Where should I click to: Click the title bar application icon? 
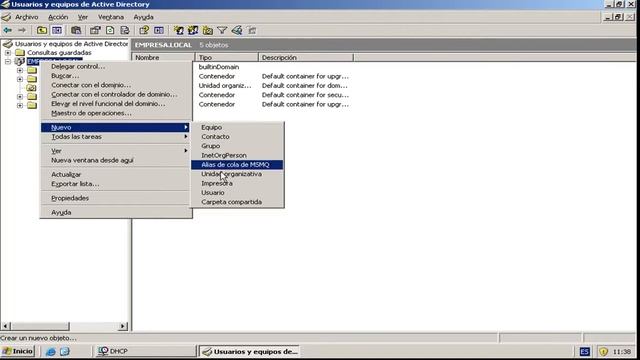point(5,4)
